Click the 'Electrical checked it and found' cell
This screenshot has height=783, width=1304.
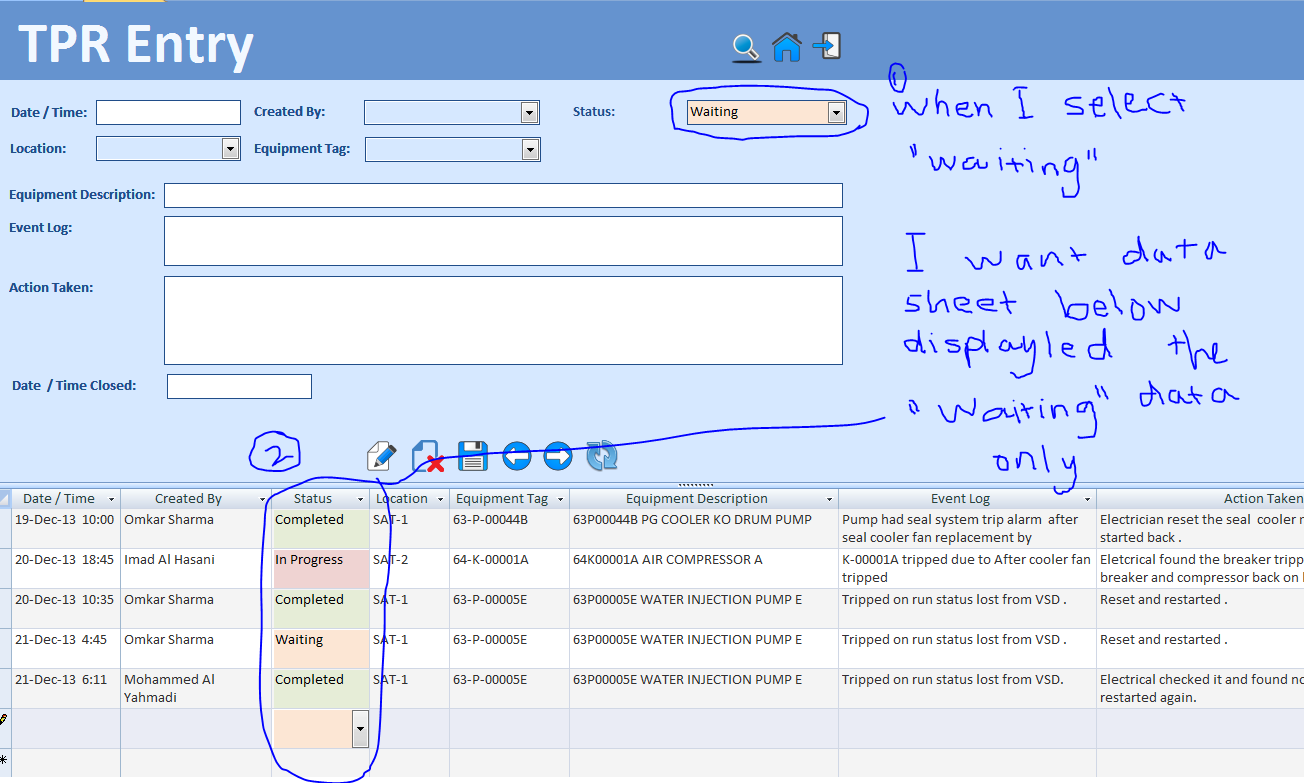pos(1200,689)
